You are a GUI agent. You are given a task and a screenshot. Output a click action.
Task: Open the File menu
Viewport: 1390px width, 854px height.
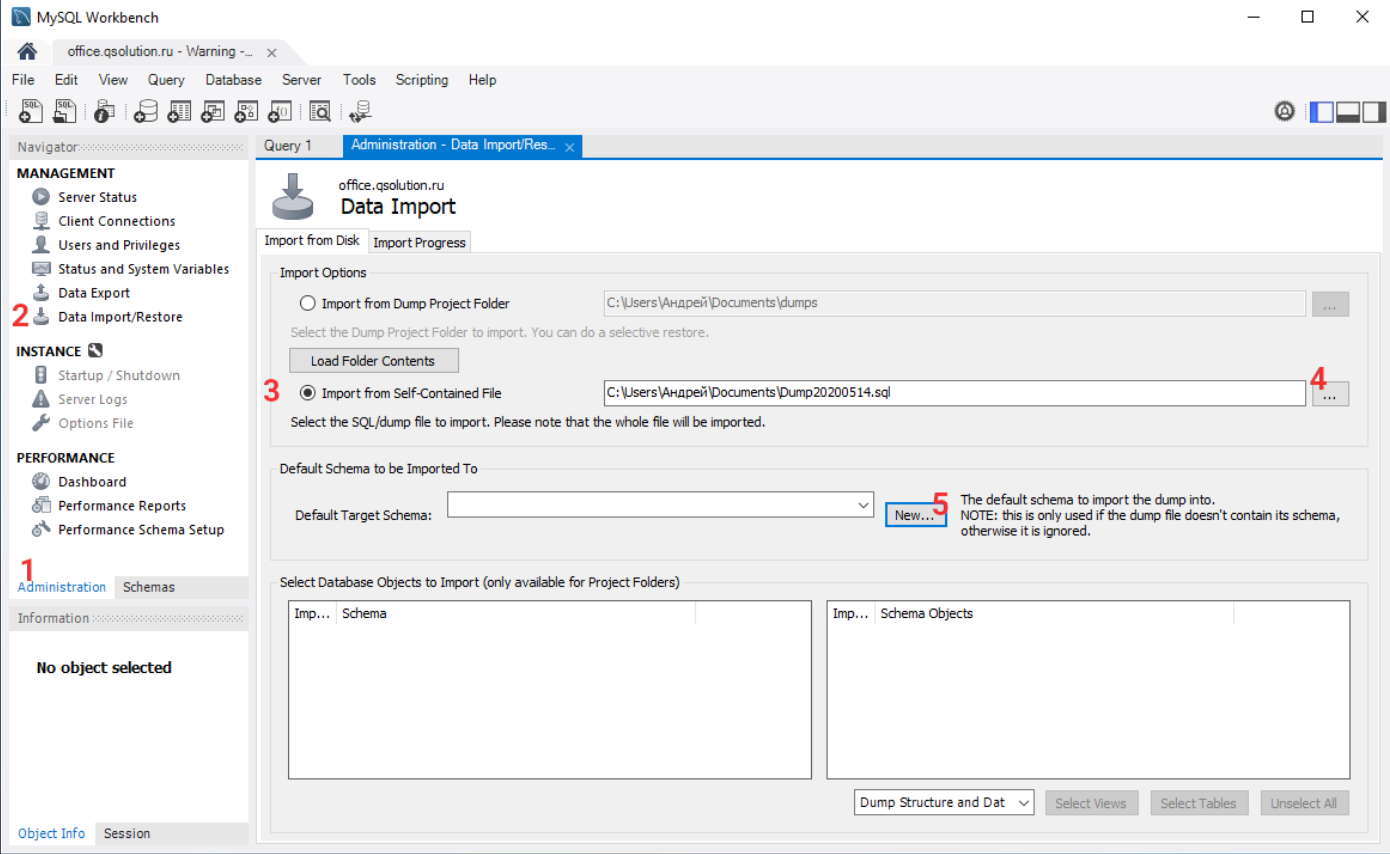coord(23,80)
